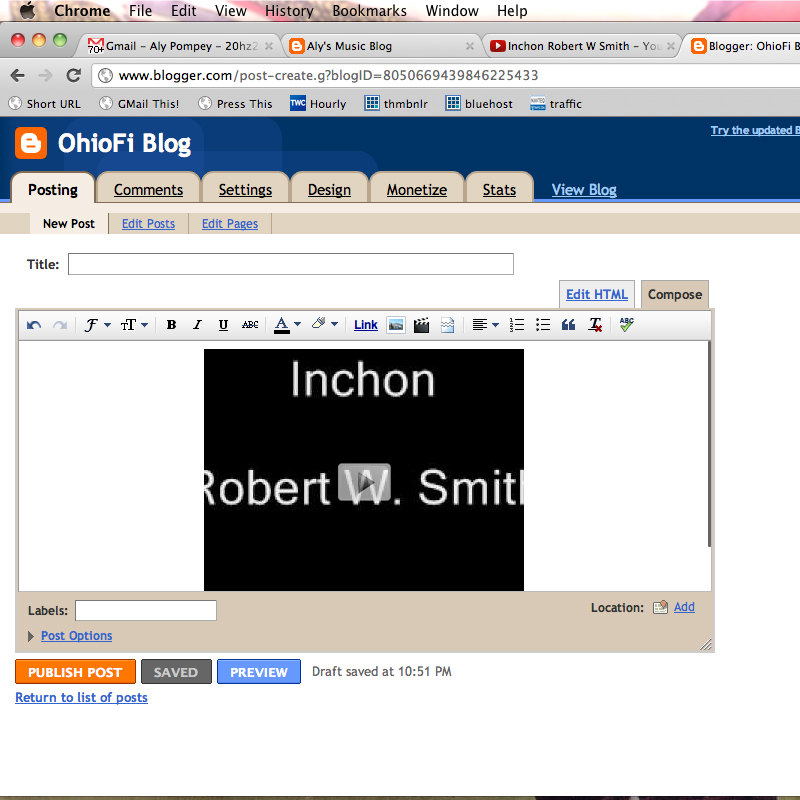Click the post Title field
This screenshot has width=800, height=800.
tap(291, 264)
